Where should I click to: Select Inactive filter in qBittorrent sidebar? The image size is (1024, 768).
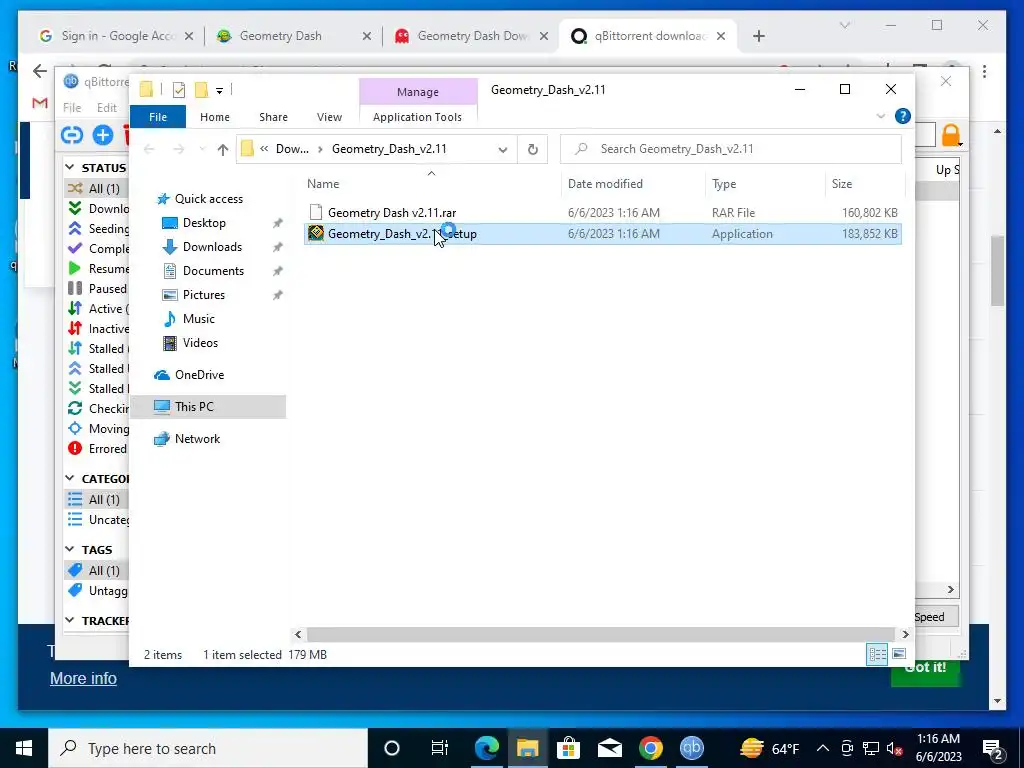98,328
